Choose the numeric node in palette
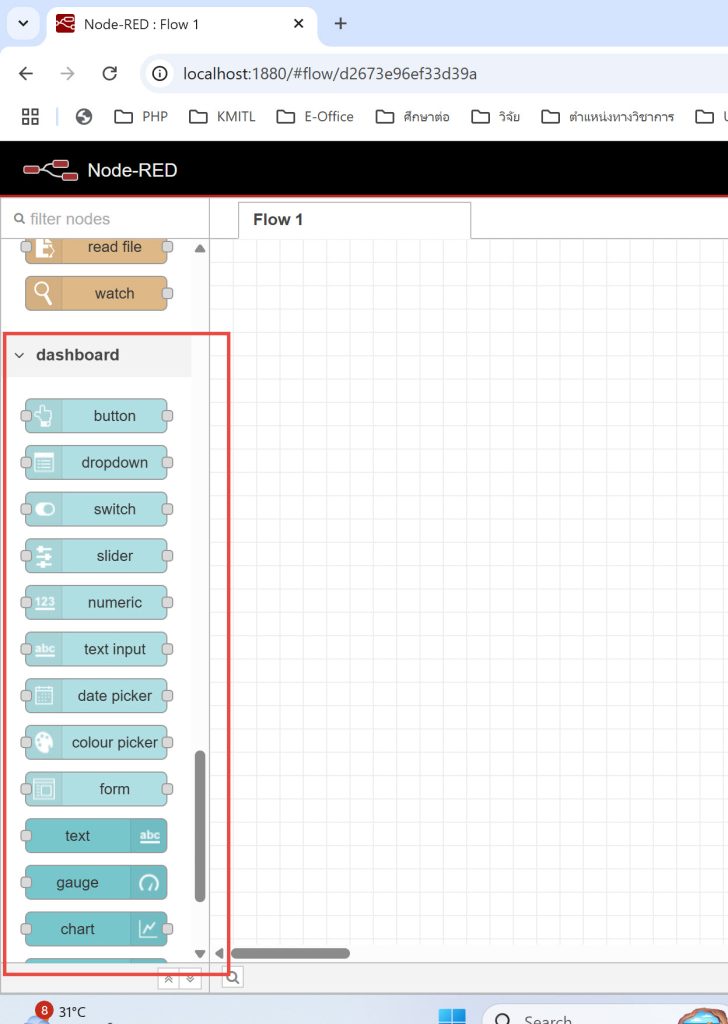The height and width of the screenshot is (1024, 728). (96, 602)
